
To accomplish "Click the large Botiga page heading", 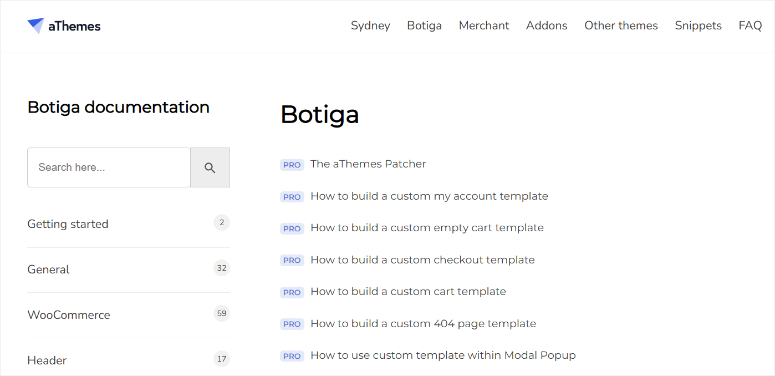I will click(319, 115).
